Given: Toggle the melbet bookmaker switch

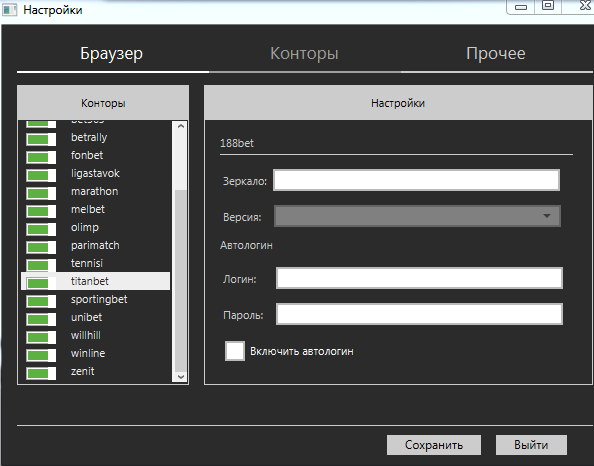Looking at the screenshot, I should (41, 211).
